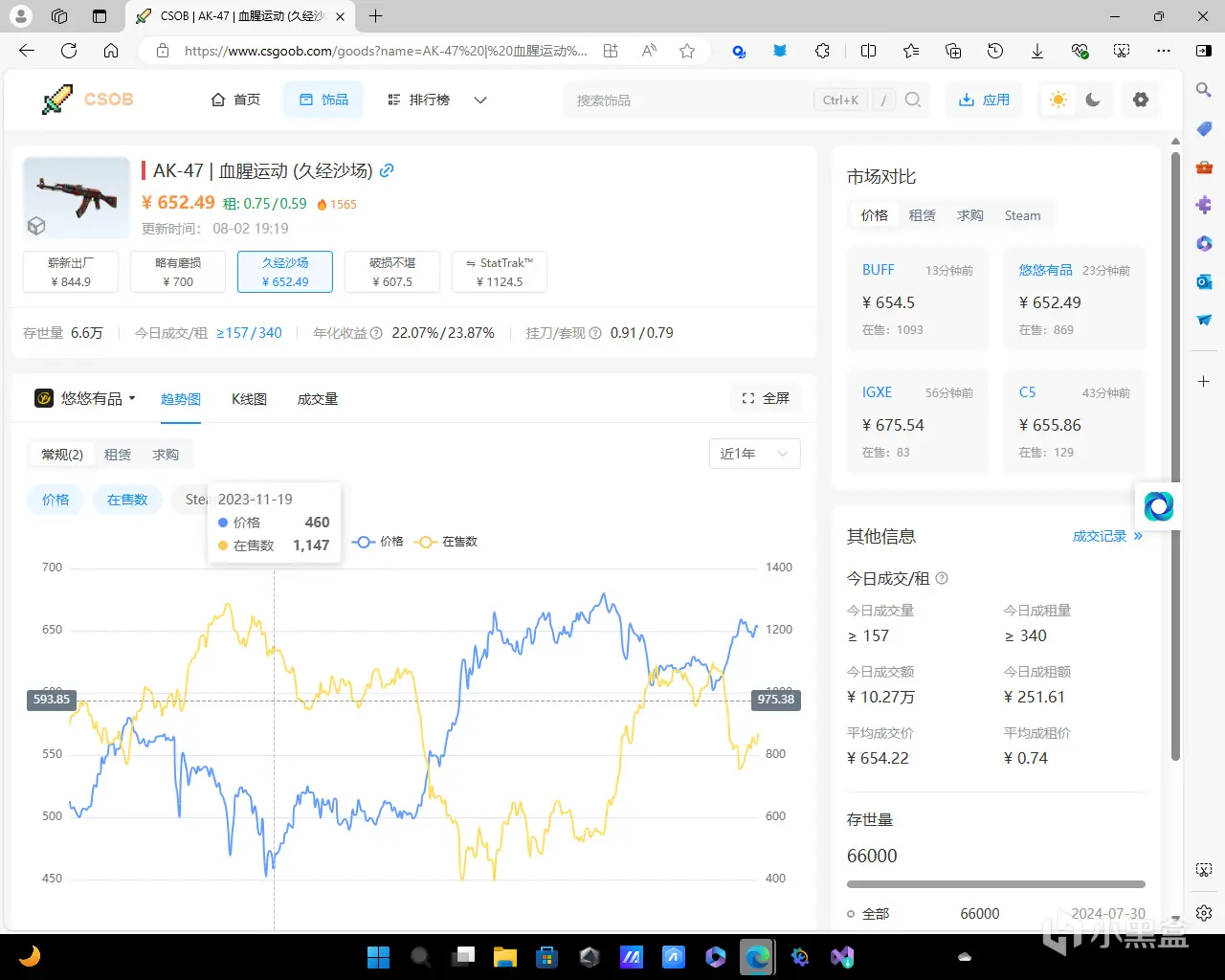
Task: Open the browser extensions puzzle icon
Action: tap(822, 51)
